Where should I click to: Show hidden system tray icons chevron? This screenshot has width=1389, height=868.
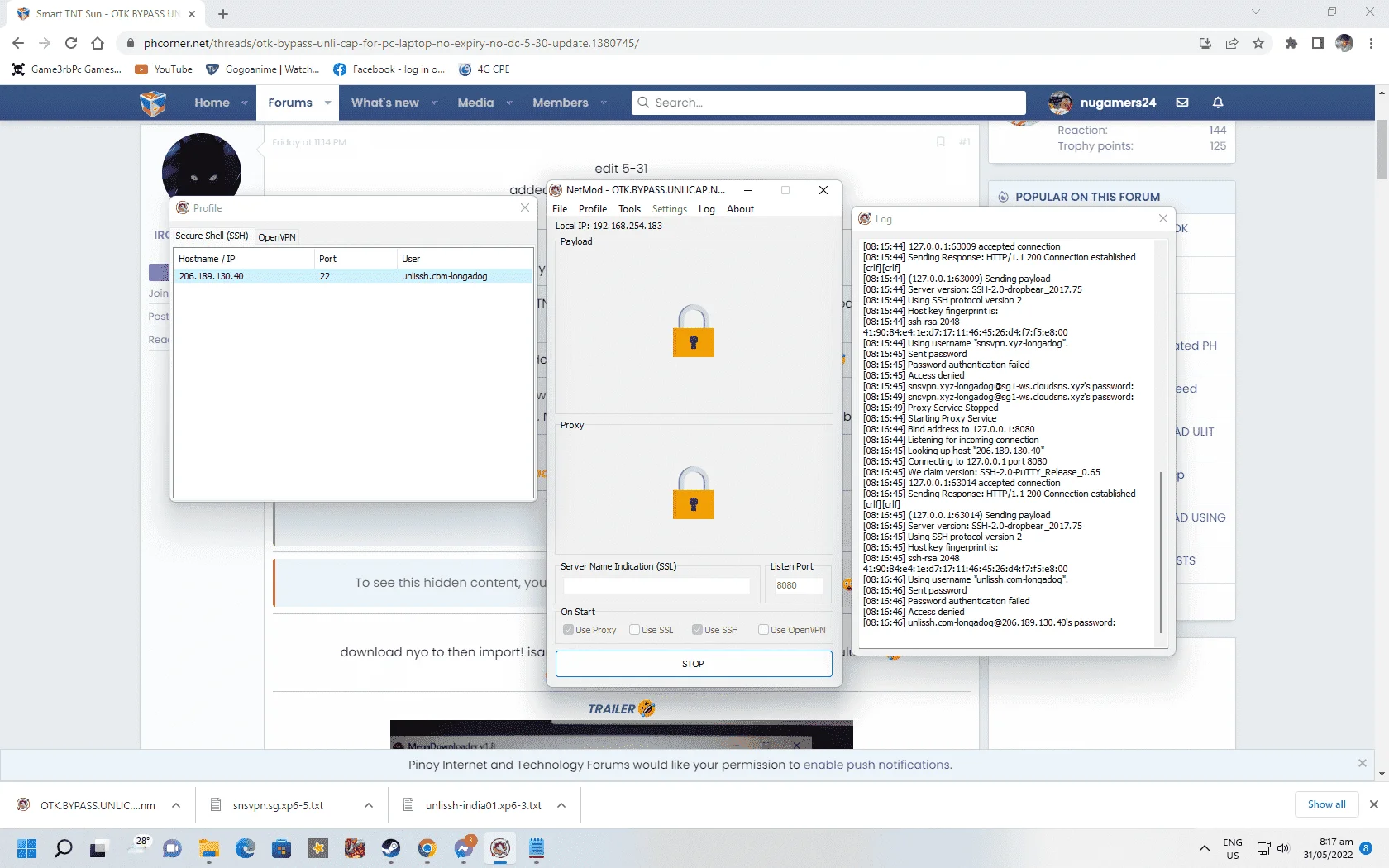[1204, 848]
